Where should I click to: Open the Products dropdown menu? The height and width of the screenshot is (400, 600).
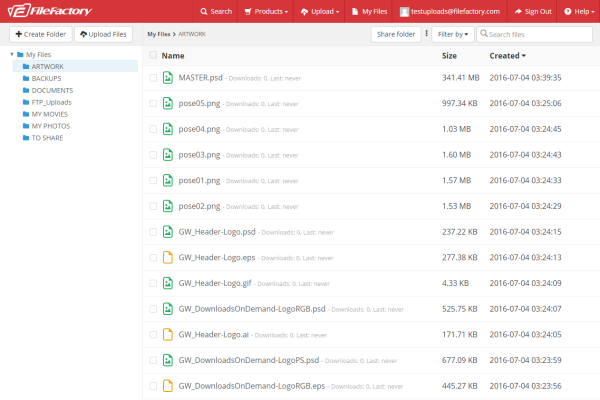click(x=265, y=11)
